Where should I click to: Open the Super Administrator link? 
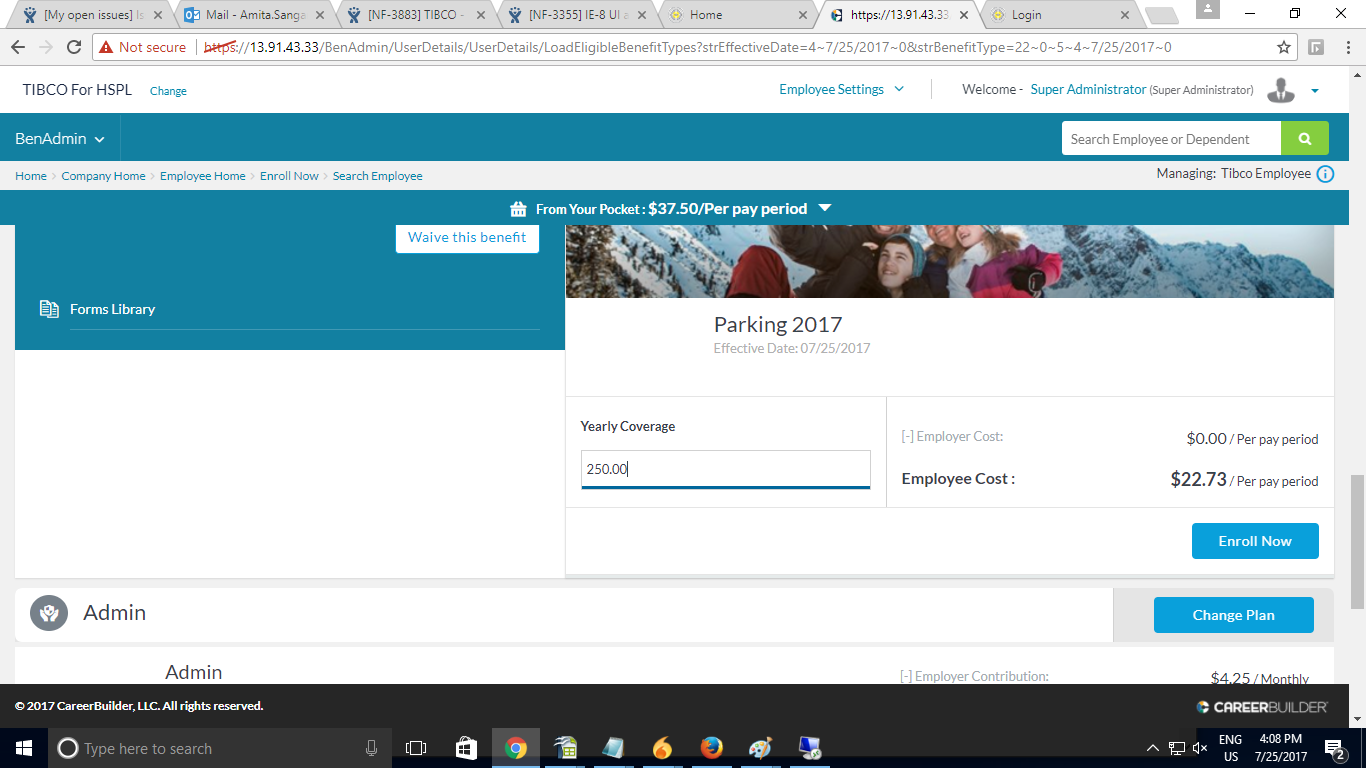pos(1088,89)
